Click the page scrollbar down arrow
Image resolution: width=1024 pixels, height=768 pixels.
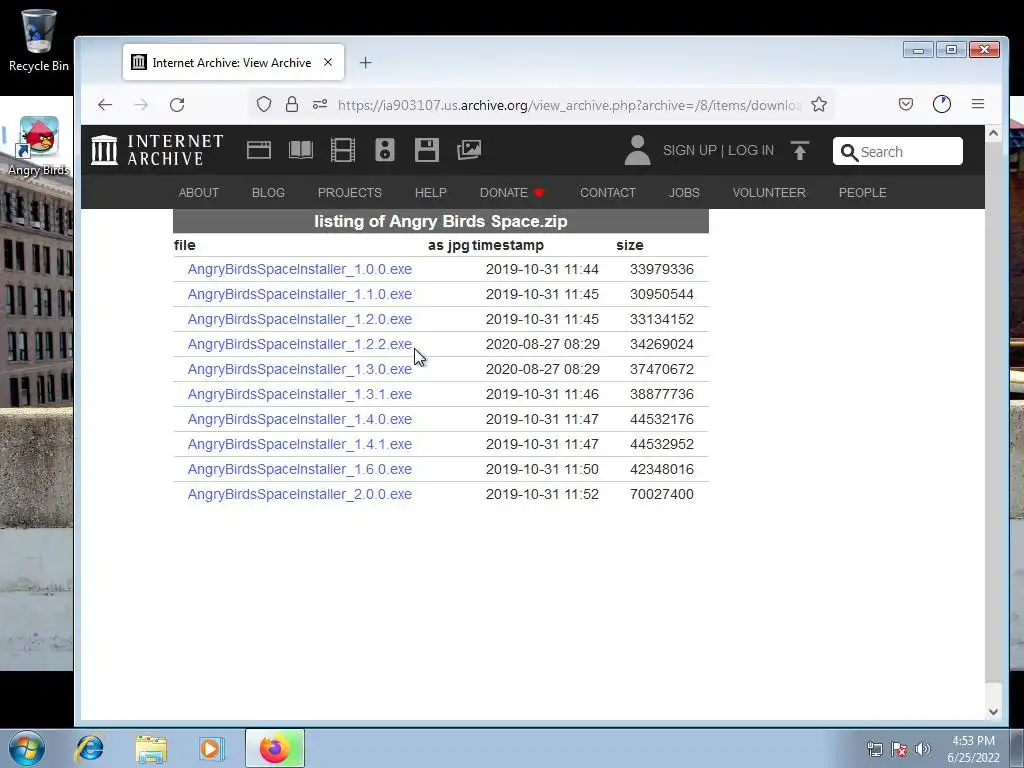click(993, 712)
